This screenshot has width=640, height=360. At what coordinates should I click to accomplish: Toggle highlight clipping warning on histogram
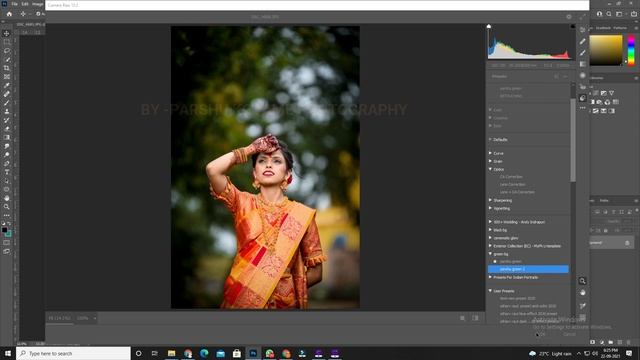coord(572,27)
